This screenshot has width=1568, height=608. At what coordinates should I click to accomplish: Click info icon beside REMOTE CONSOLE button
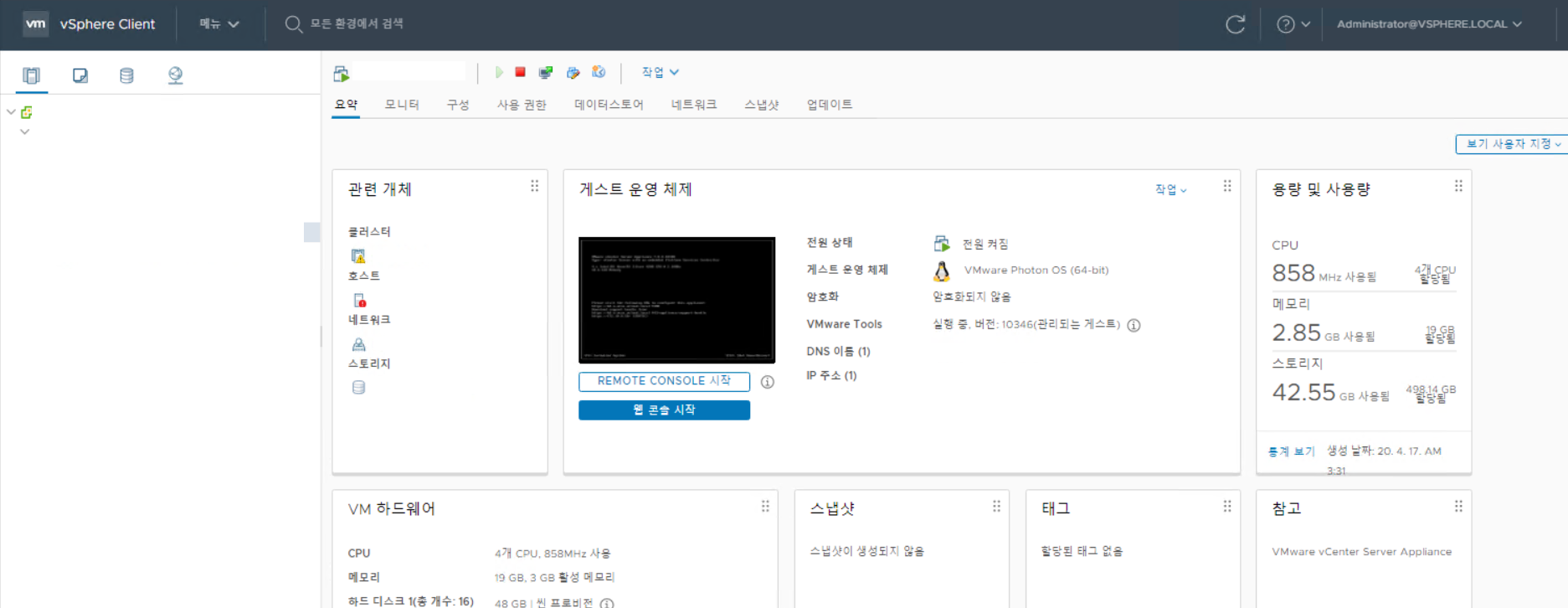point(767,382)
